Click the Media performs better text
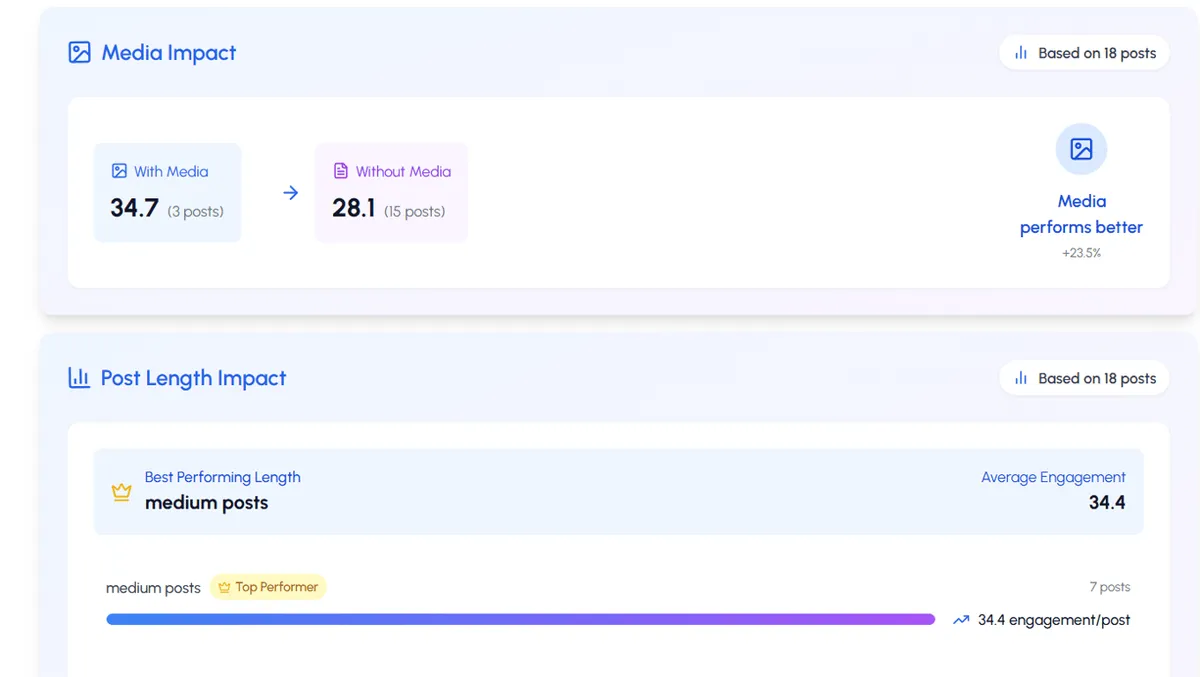This screenshot has height=677, width=1200. pos(1081,215)
